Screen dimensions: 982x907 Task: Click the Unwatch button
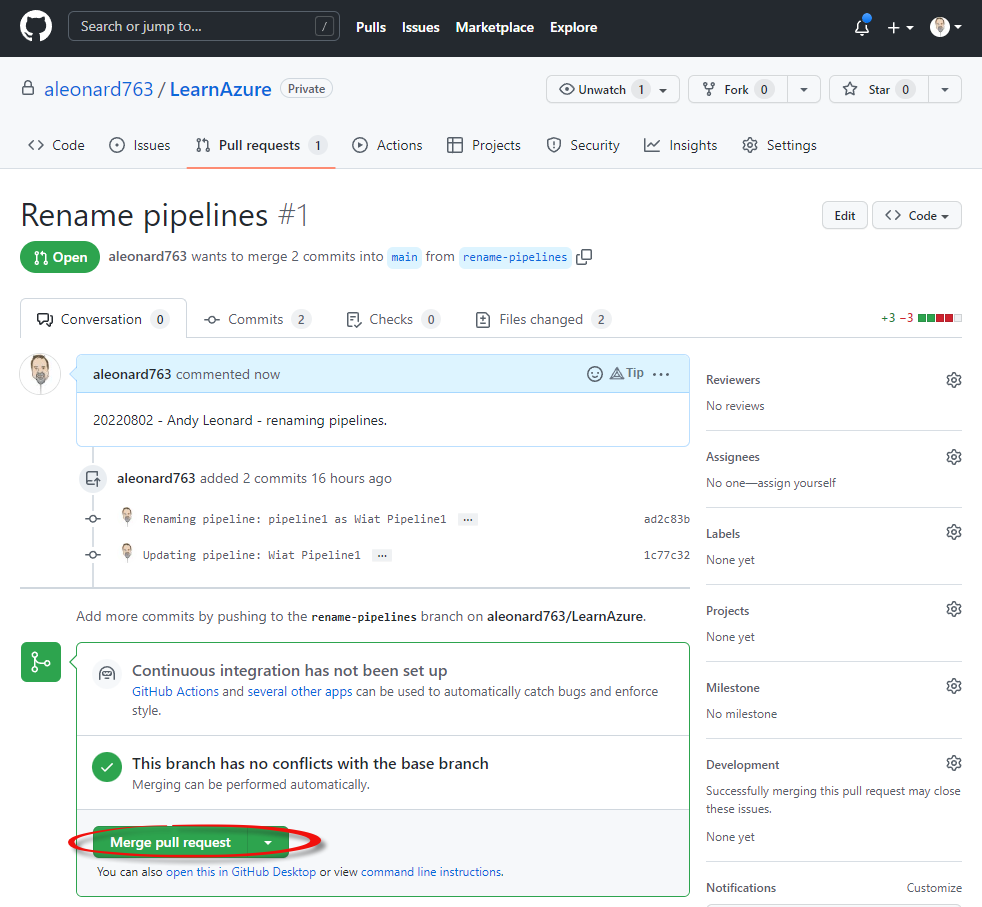(x=612, y=90)
